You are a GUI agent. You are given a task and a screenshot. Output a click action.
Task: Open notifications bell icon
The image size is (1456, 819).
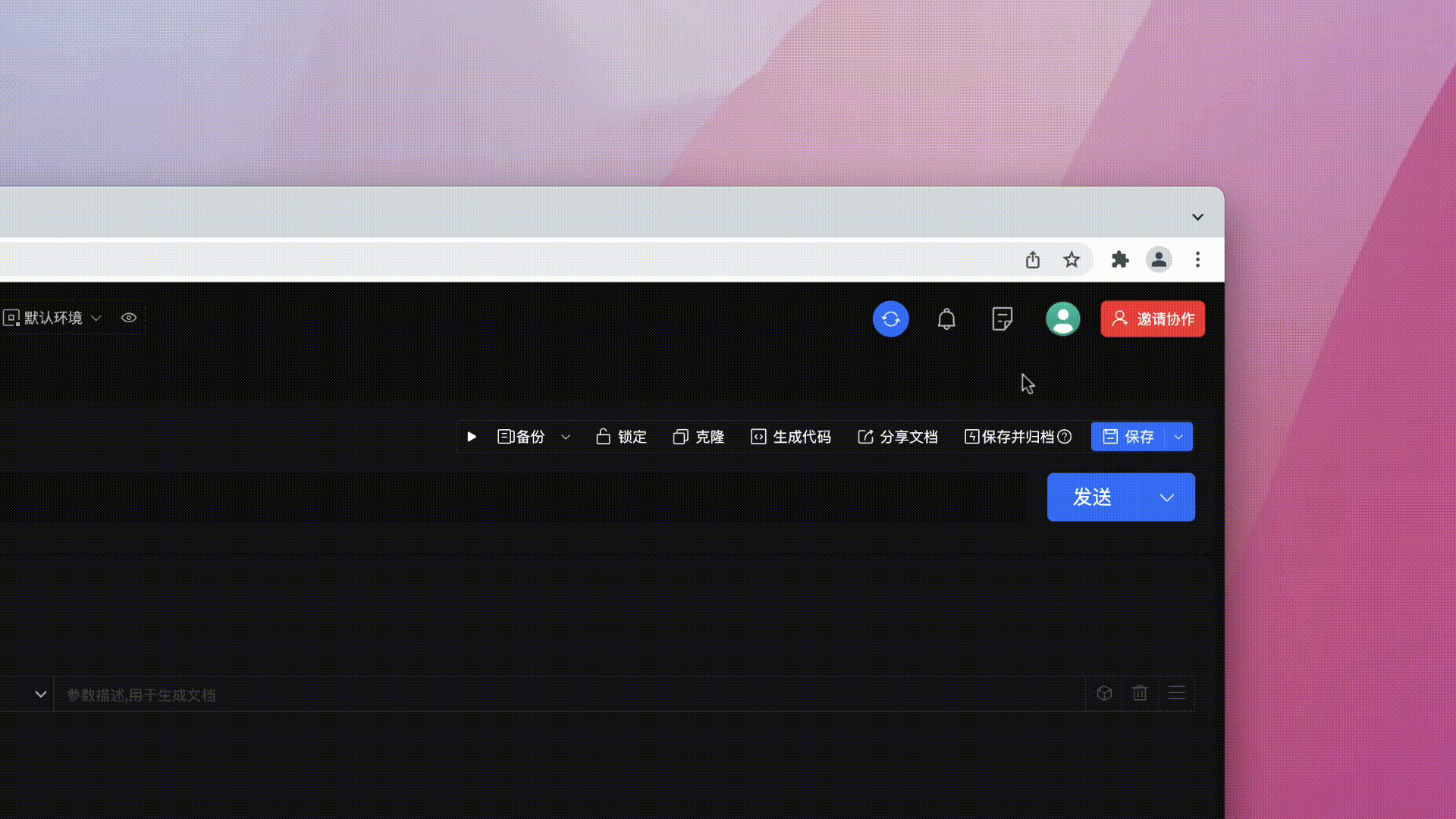point(946,318)
